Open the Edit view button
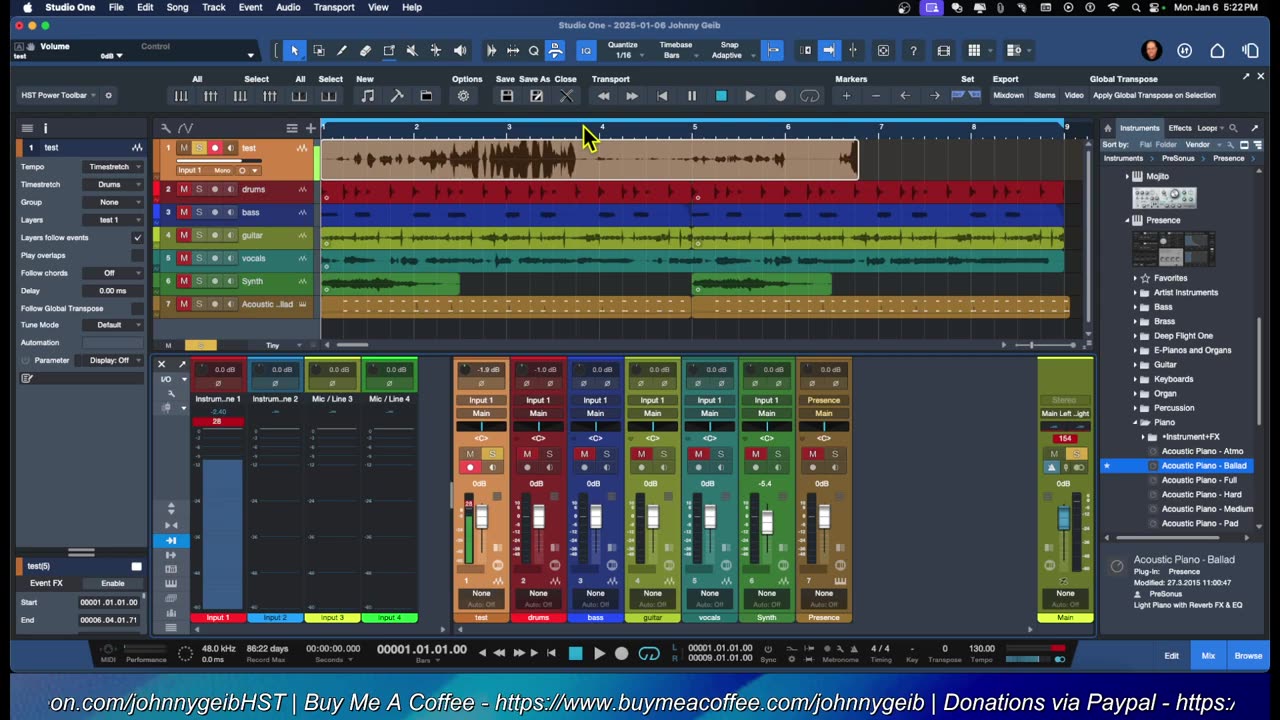Screen dimensions: 1280x720 tap(1171, 656)
